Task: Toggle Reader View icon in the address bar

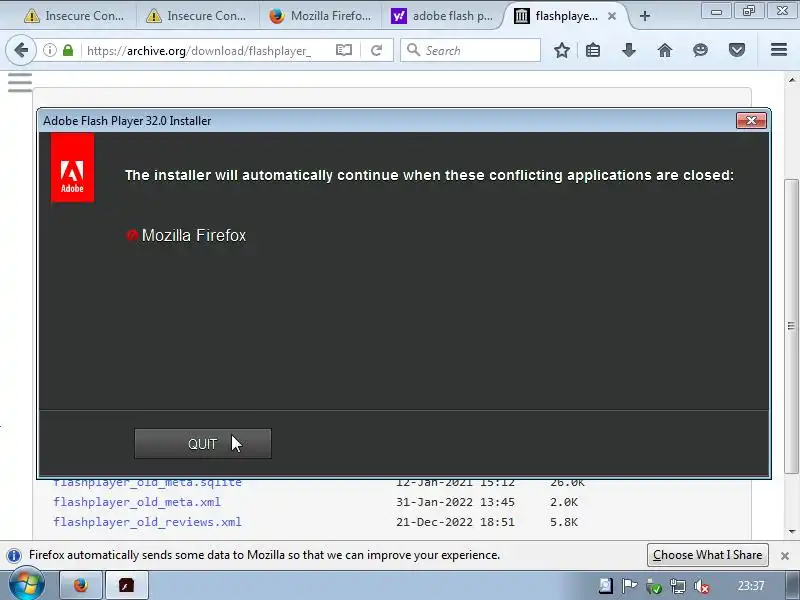Action: tap(344, 50)
